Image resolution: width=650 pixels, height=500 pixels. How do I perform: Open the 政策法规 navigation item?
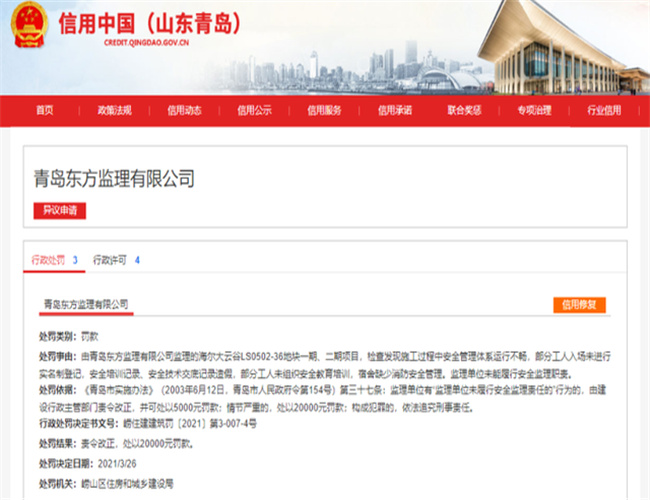(114, 110)
